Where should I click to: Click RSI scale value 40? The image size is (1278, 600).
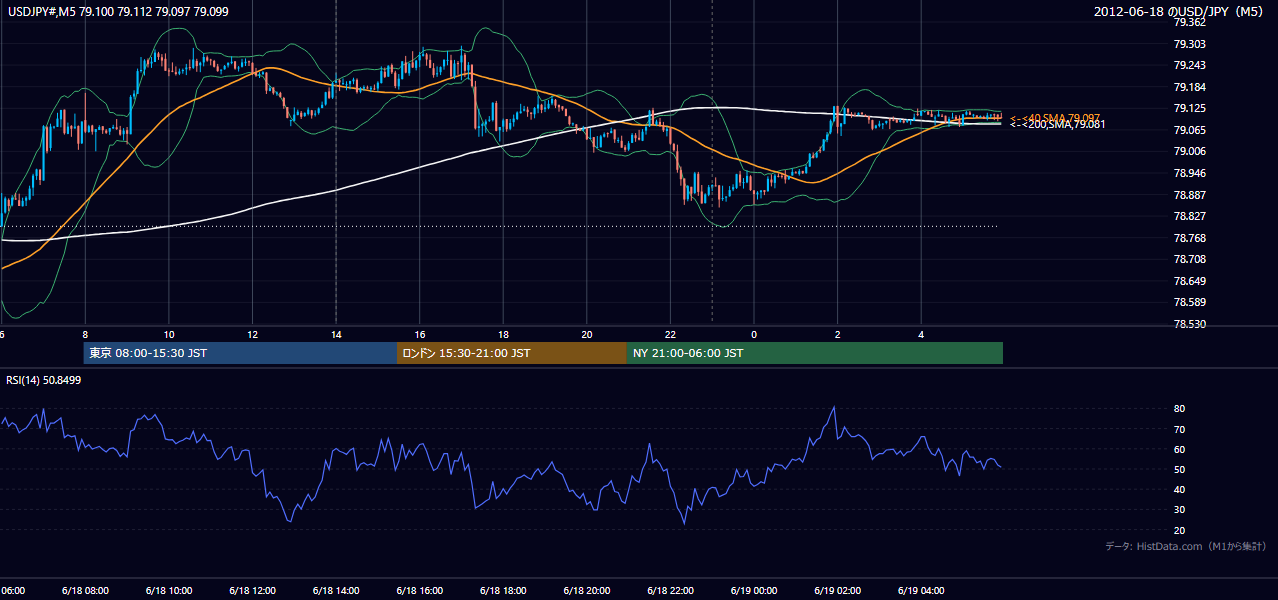coord(1180,489)
